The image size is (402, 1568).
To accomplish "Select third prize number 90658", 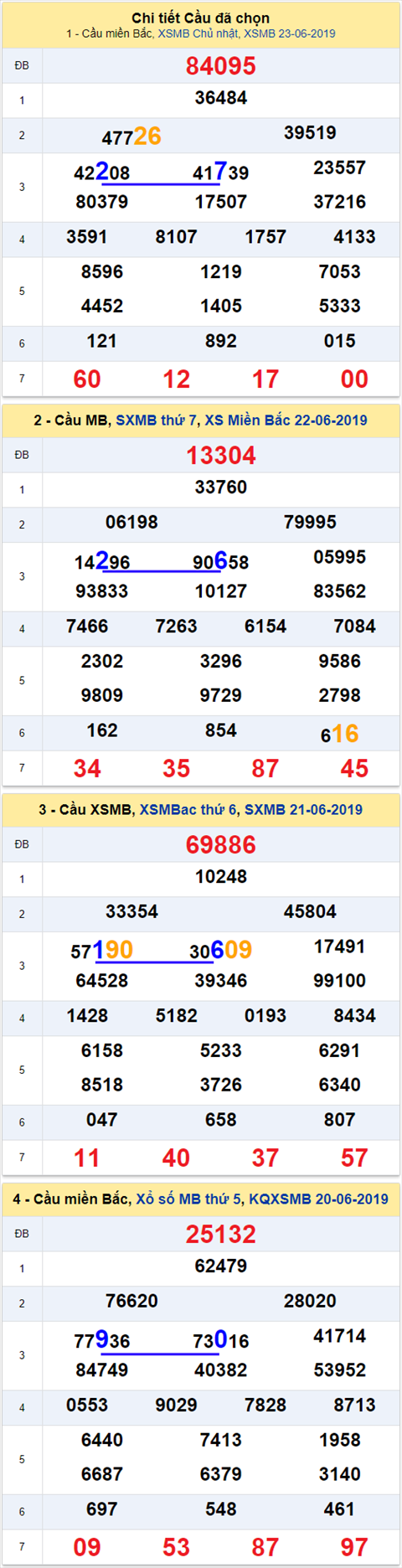I will (x=221, y=562).
